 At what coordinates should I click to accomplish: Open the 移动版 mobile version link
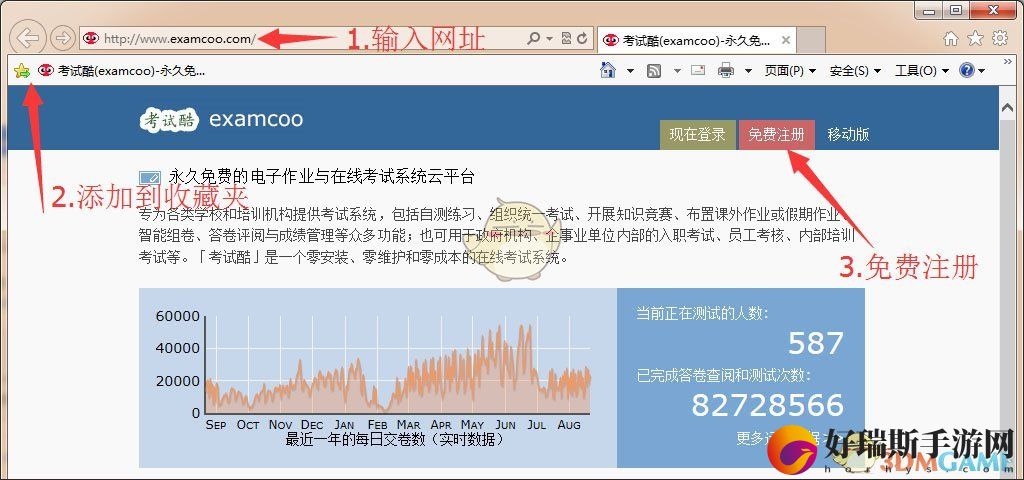[848, 135]
